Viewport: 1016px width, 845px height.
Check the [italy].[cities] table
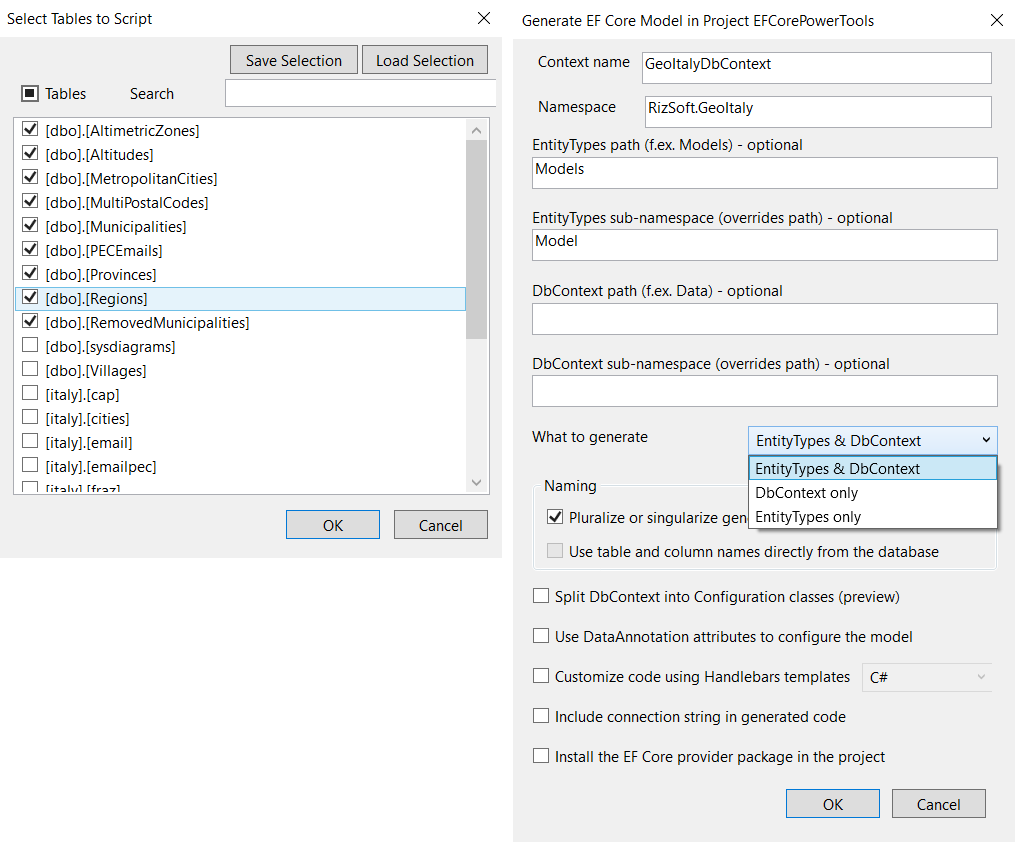coord(30,417)
